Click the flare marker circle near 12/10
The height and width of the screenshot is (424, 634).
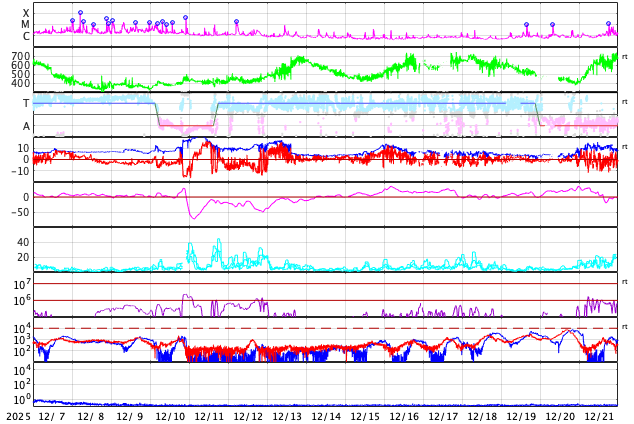(185, 18)
